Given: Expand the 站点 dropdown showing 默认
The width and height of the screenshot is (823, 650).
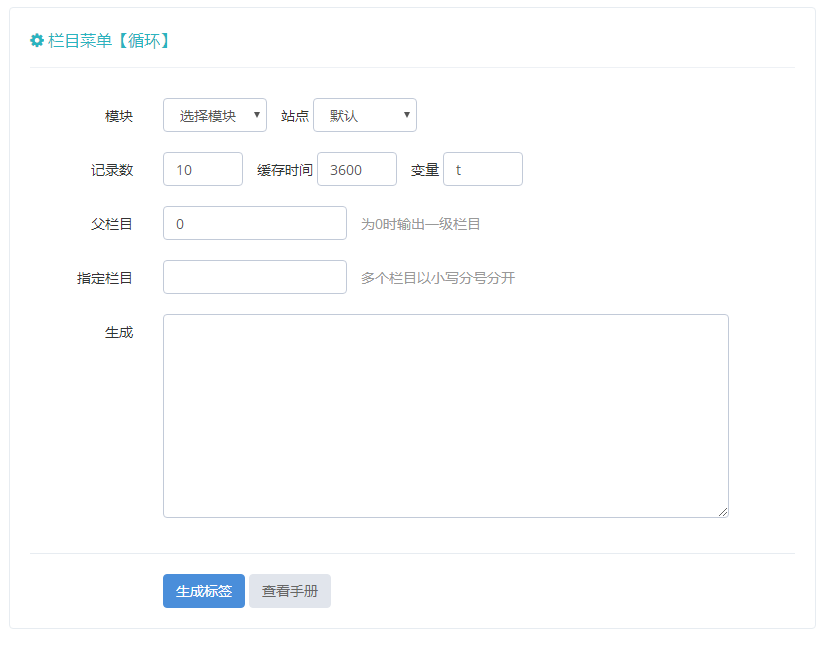Looking at the screenshot, I should pos(365,115).
